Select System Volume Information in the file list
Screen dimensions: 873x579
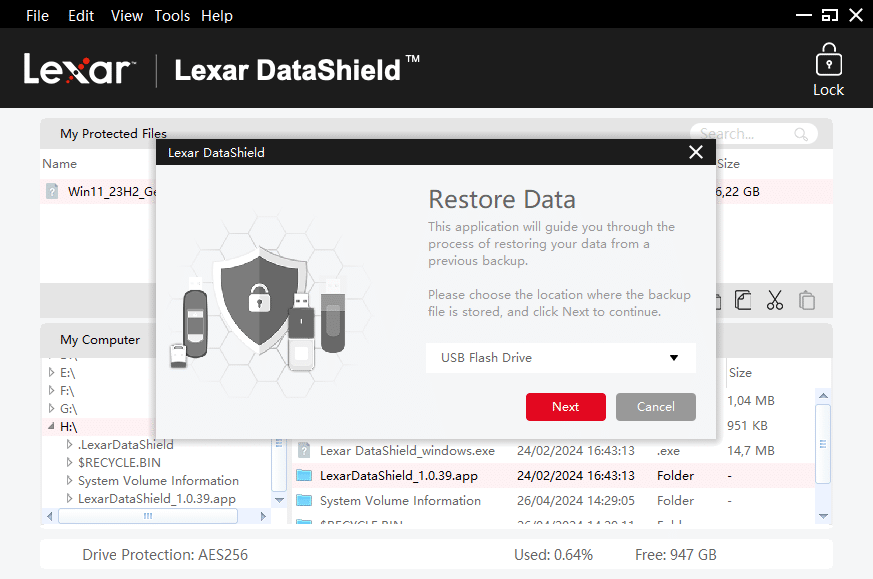point(400,501)
